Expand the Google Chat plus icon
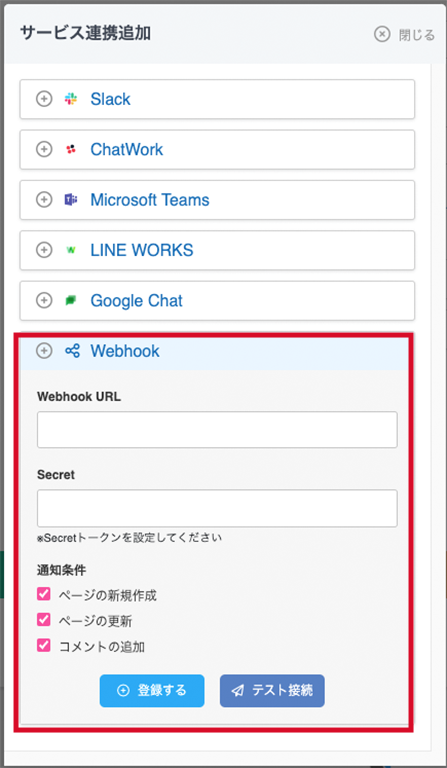 [44, 300]
